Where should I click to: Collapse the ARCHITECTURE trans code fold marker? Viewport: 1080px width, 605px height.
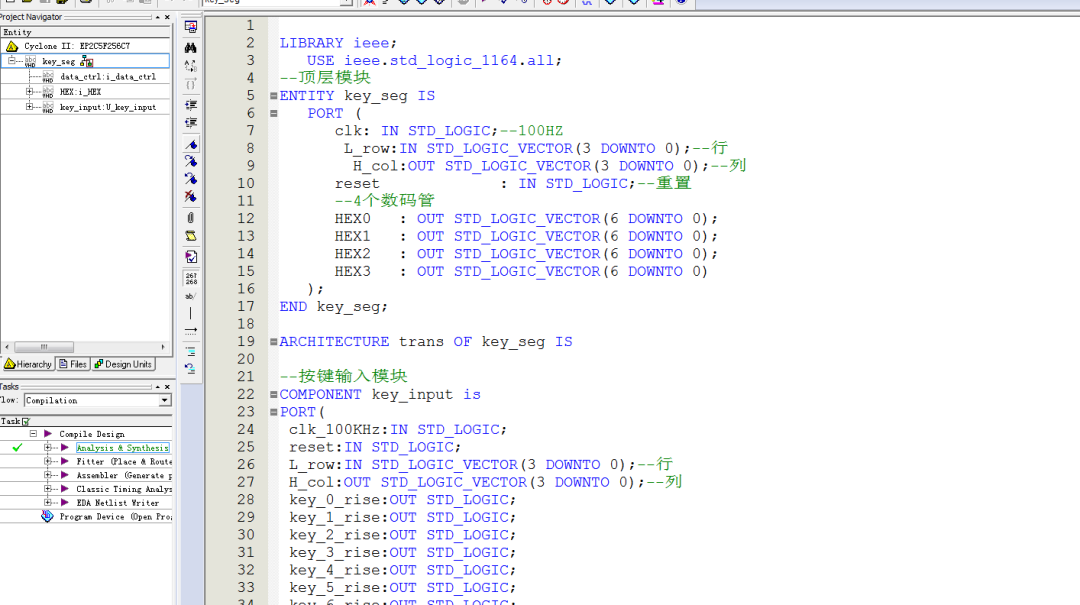(273, 342)
